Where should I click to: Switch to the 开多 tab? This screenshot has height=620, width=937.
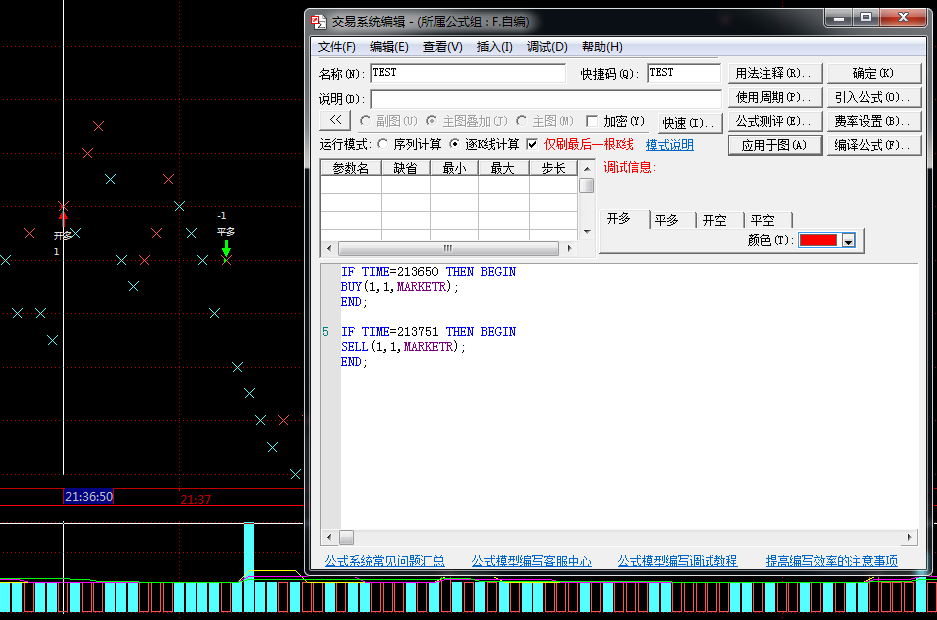coord(618,219)
